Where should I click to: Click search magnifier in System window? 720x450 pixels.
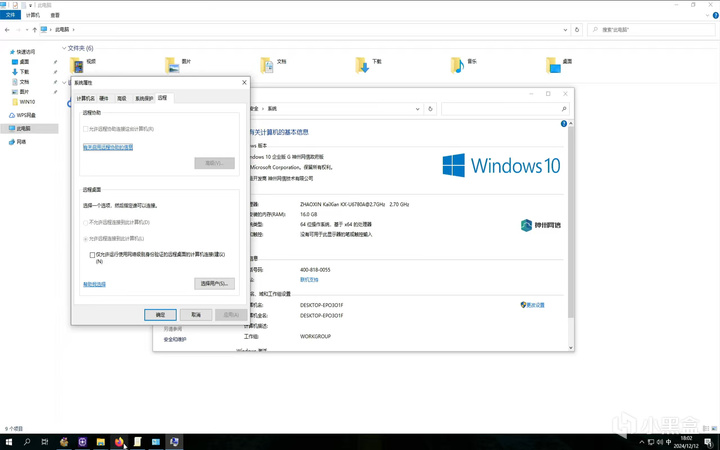[564, 109]
